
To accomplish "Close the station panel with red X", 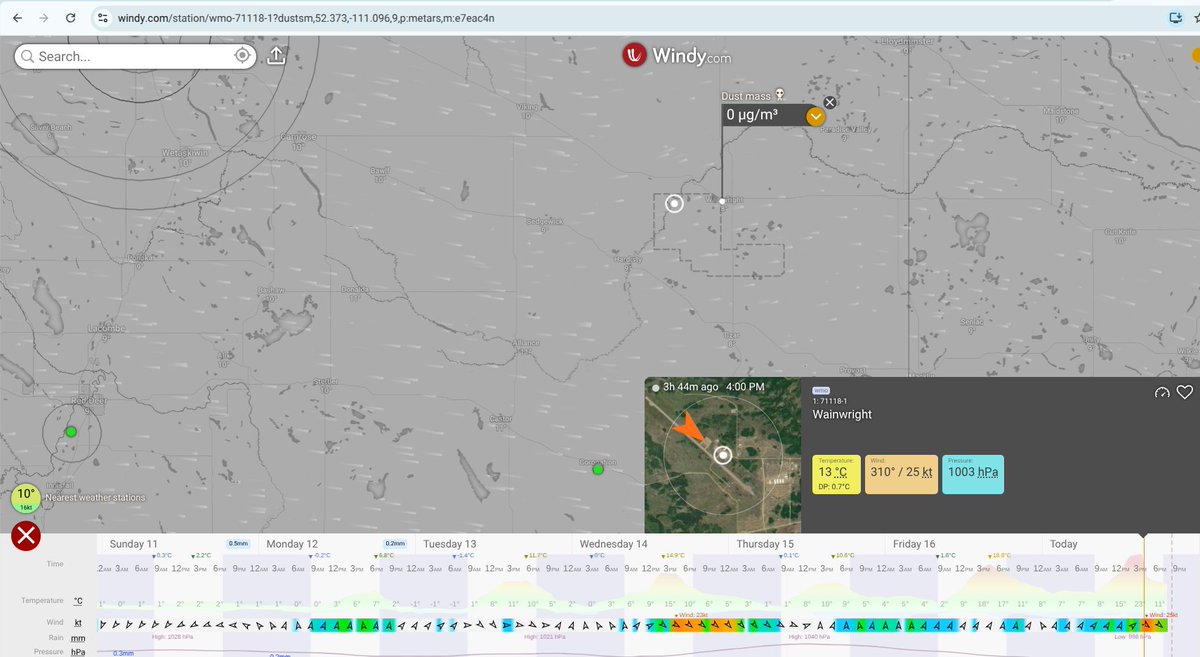I will 25,536.
